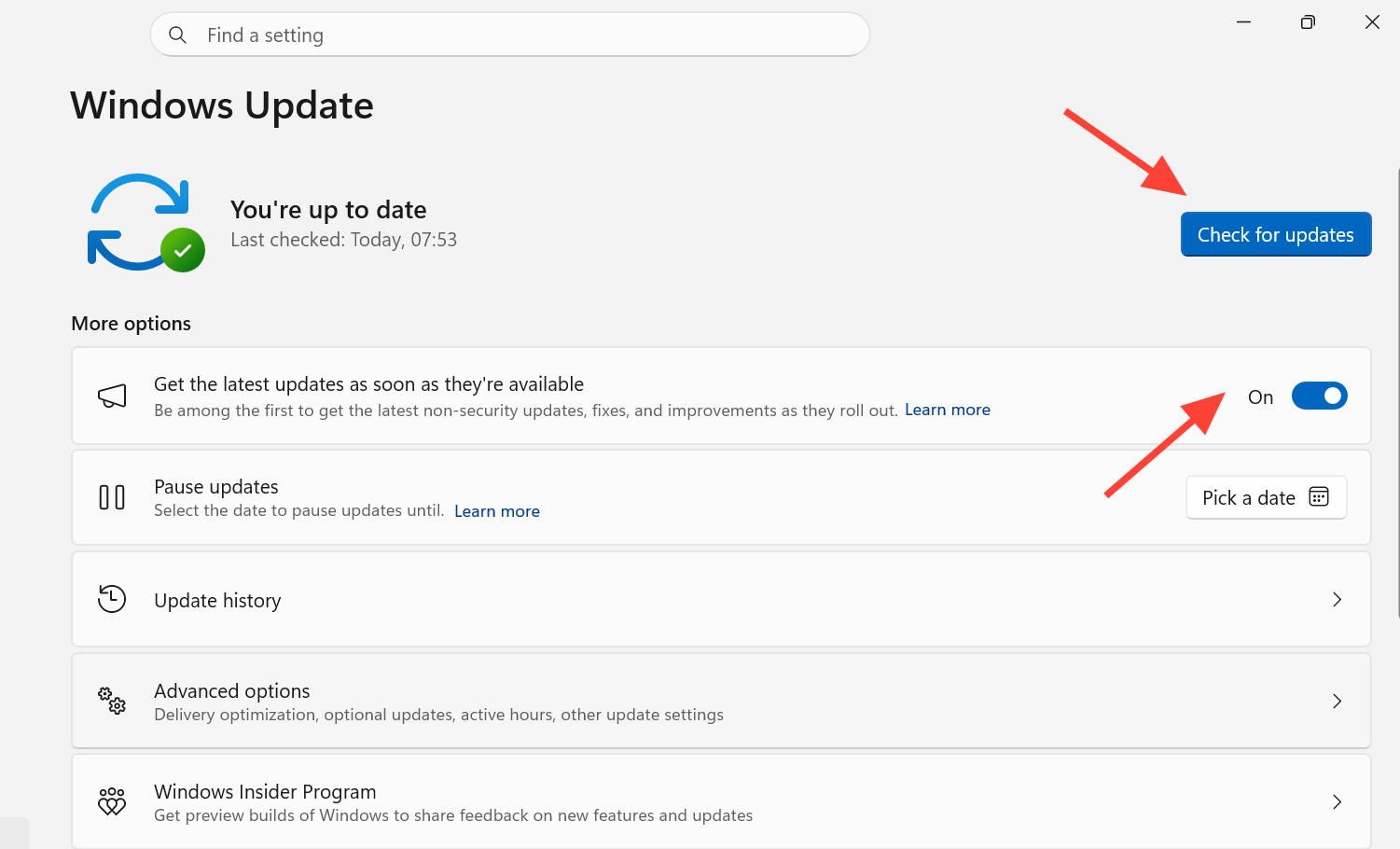The width and height of the screenshot is (1400, 849).
Task: Click the calendar icon in Pick a date
Action: [1319, 496]
